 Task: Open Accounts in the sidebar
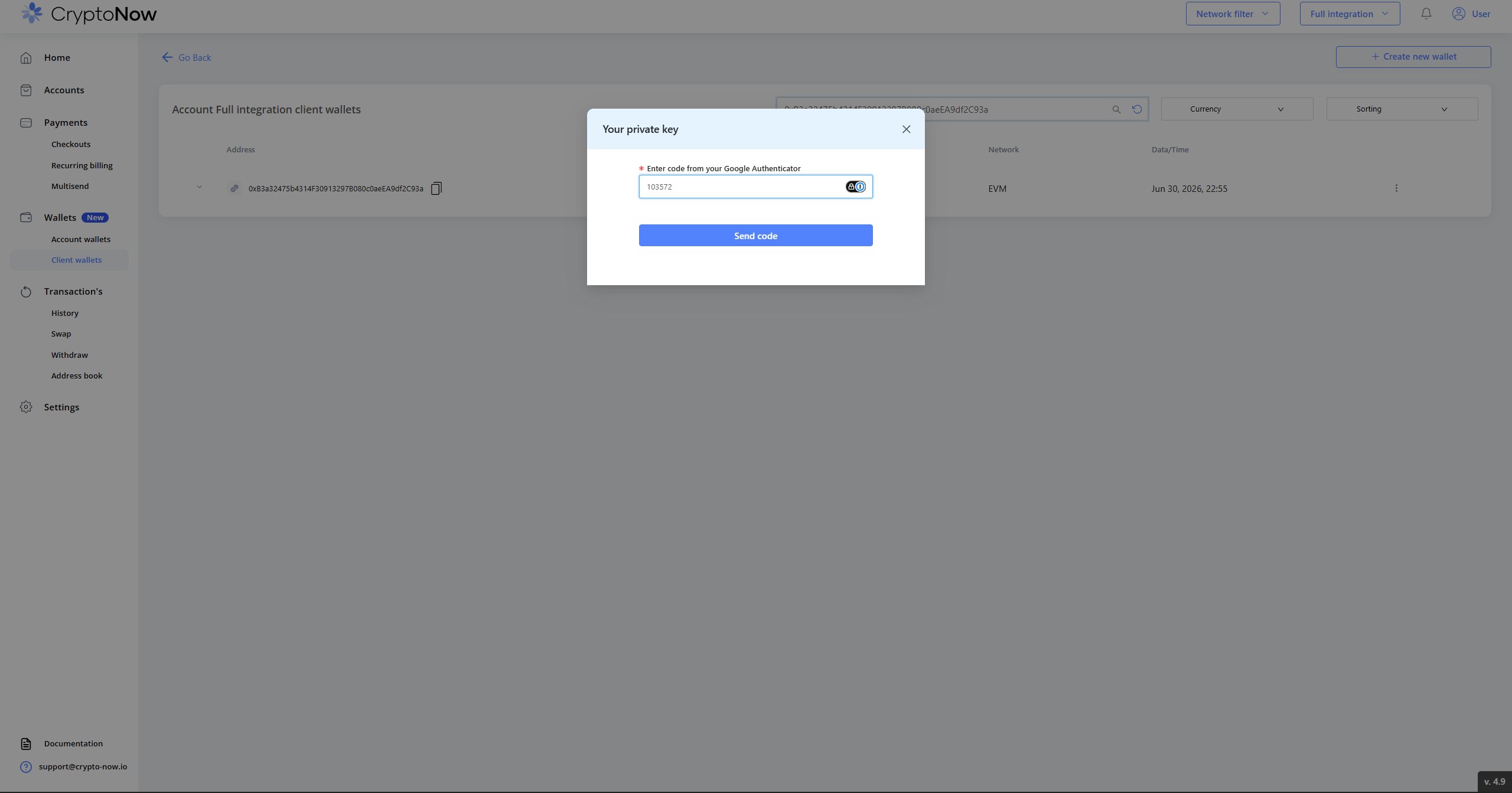coord(64,90)
